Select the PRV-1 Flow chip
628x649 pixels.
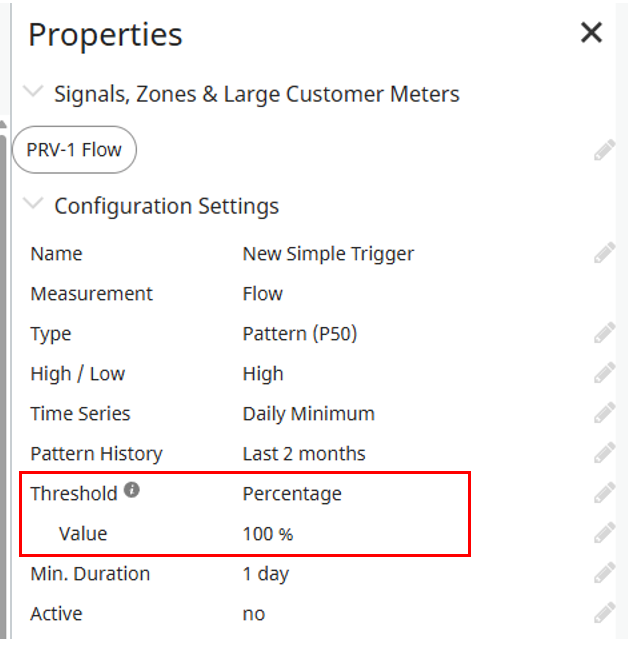75,150
